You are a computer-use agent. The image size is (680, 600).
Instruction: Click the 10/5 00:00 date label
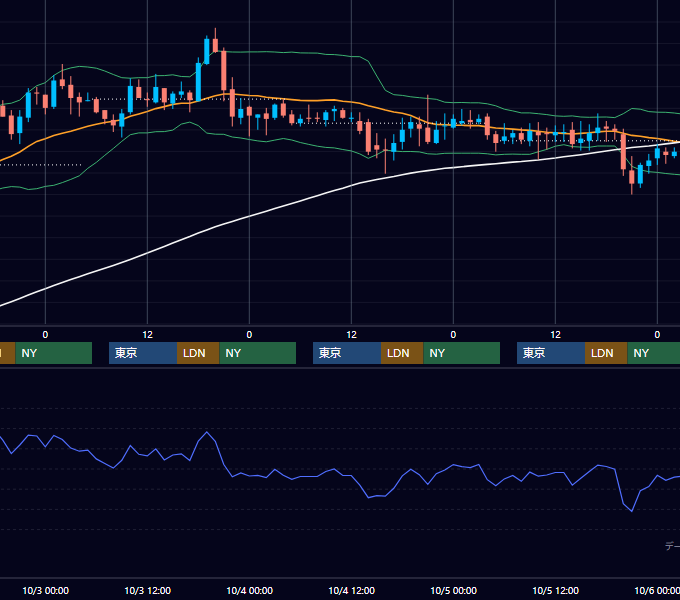pos(453,590)
